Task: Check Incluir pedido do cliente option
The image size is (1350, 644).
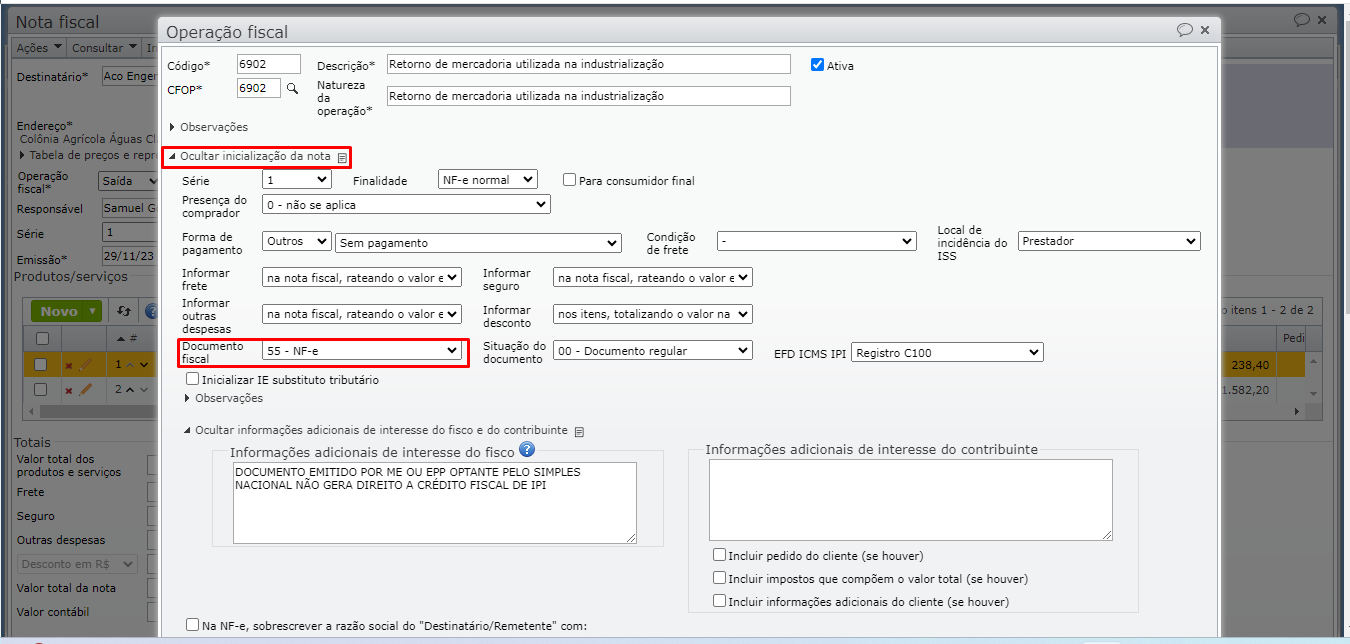Action: coord(719,555)
